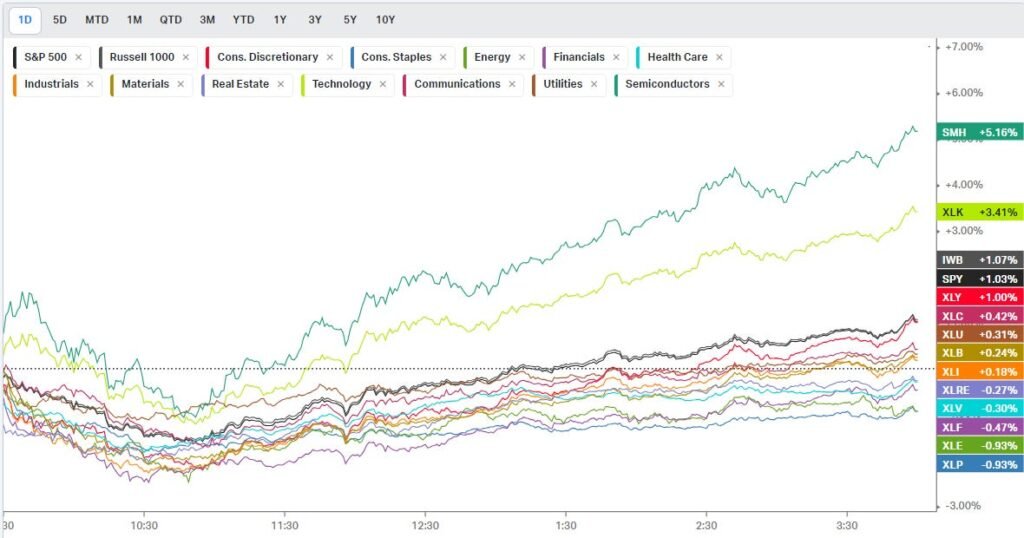Click the Materials color bar swatch
1024x538 pixels.
click(x=113, y=84)
